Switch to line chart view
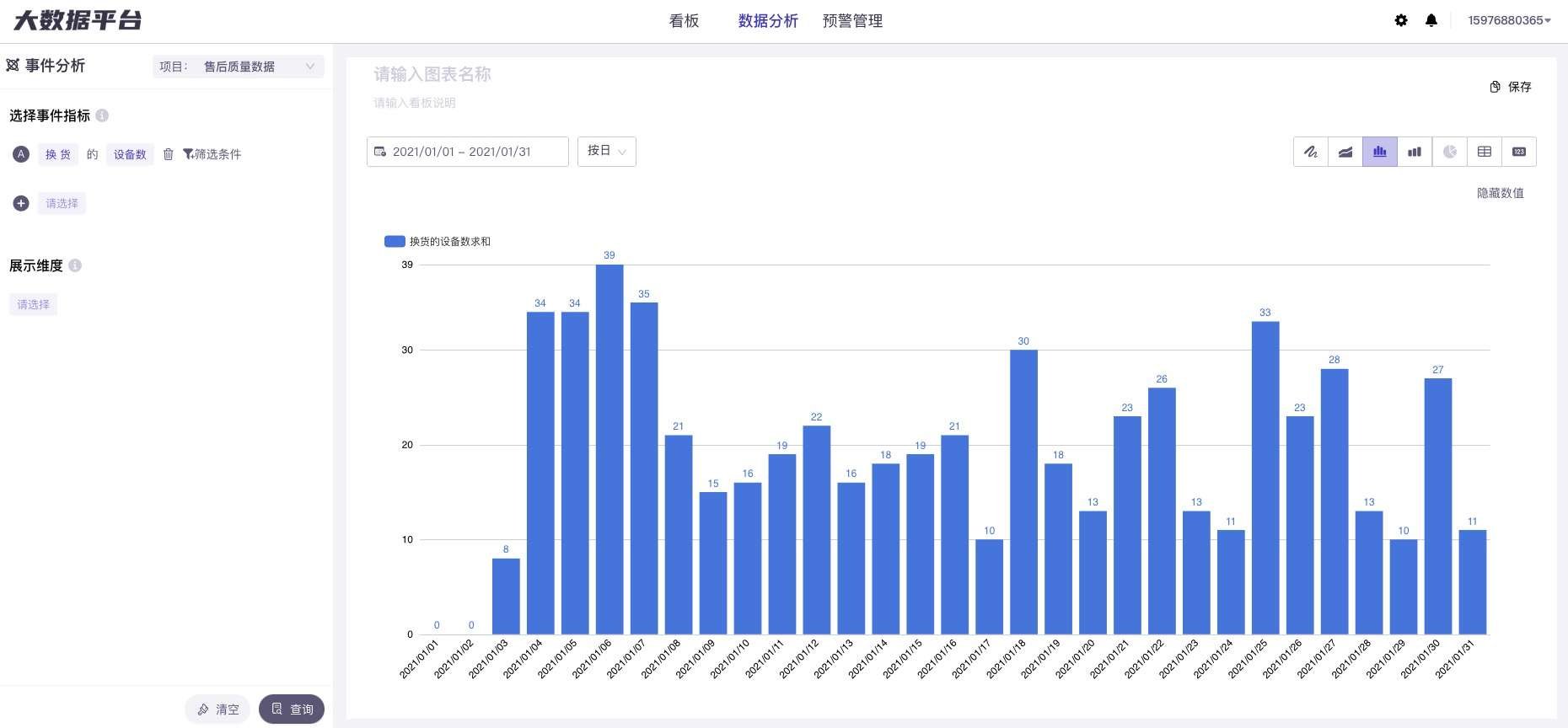 [x=1311, y=152]
